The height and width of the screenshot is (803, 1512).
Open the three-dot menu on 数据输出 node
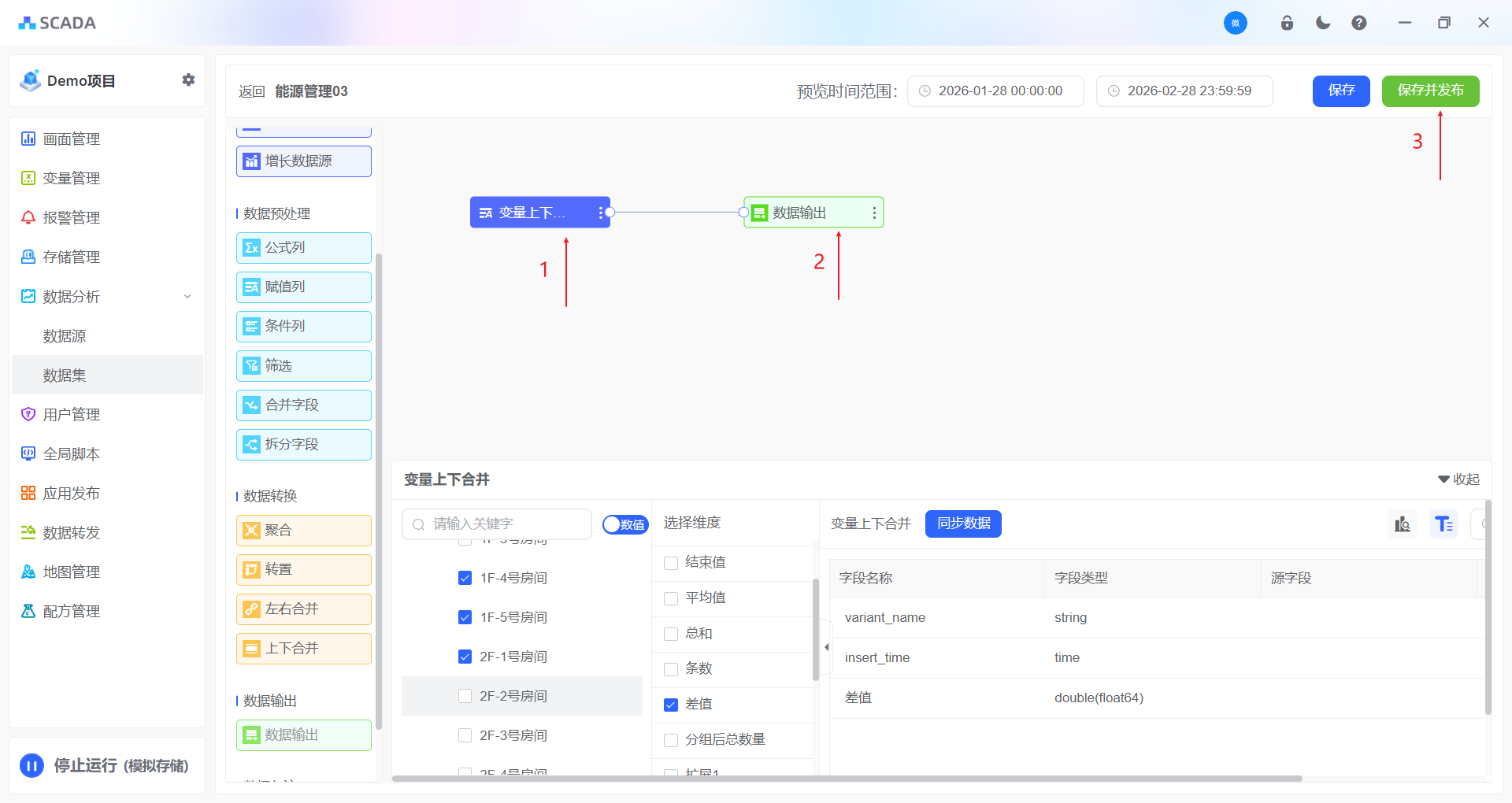pos(874,213)
